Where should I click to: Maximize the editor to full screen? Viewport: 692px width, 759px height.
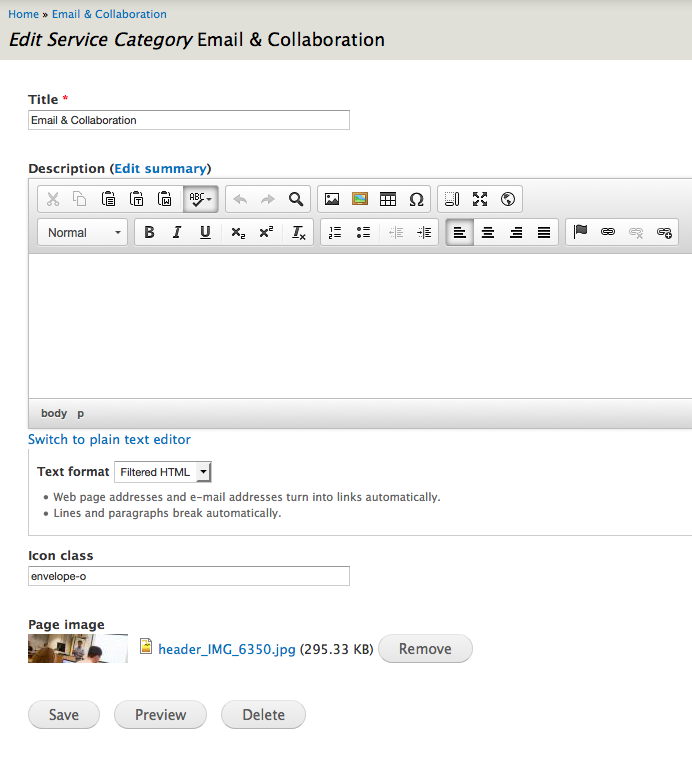pyautogui.click(x=480, y=199)
